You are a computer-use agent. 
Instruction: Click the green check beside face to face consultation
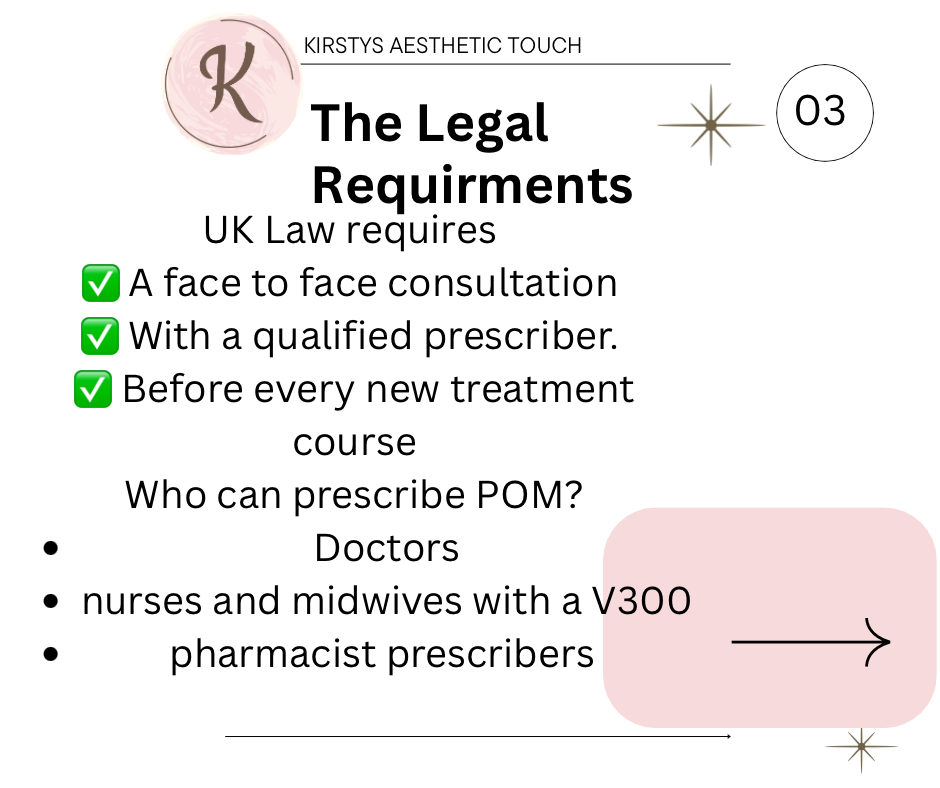point(99,283)
